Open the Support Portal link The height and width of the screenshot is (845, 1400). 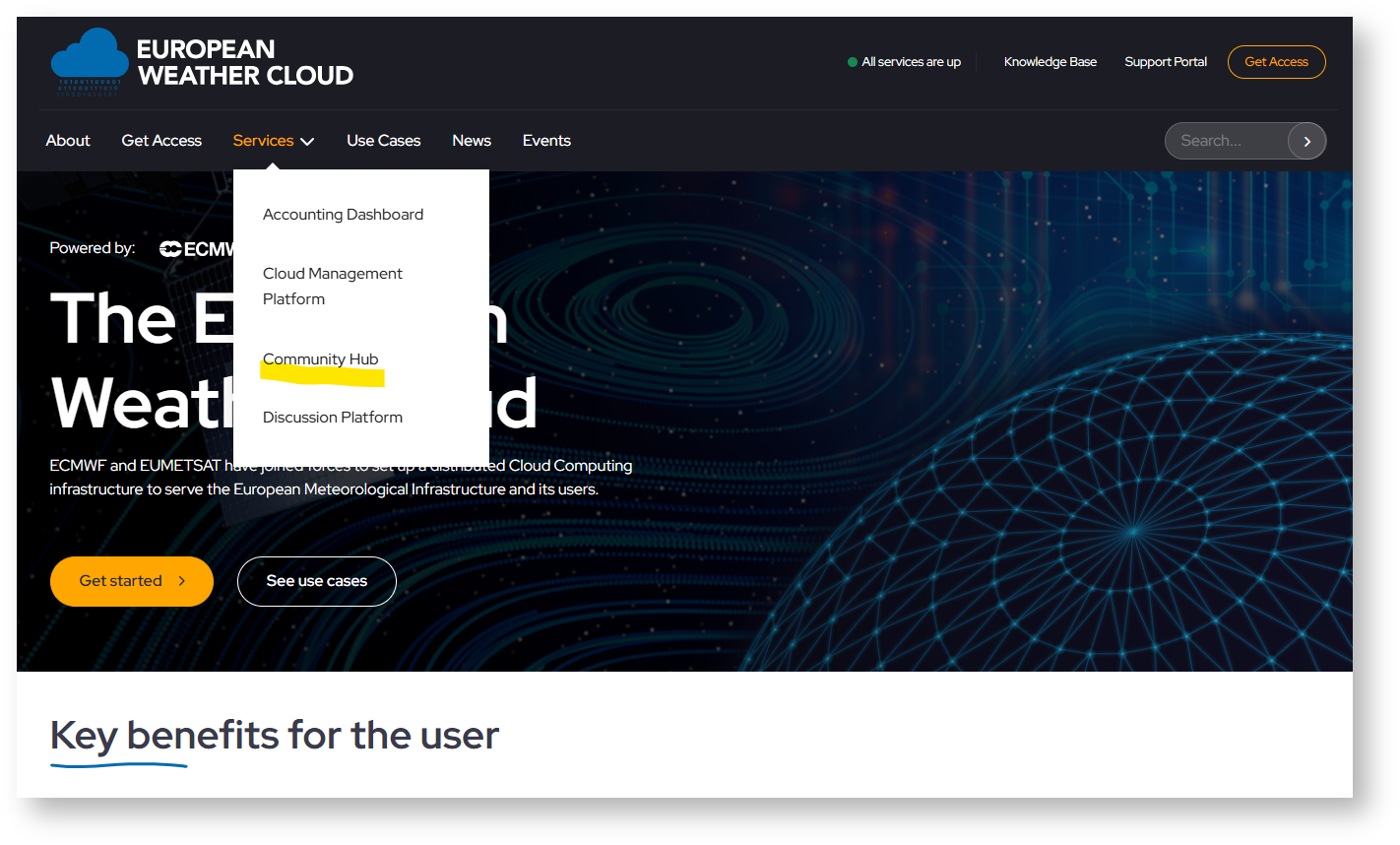[x=1165, y=62]
